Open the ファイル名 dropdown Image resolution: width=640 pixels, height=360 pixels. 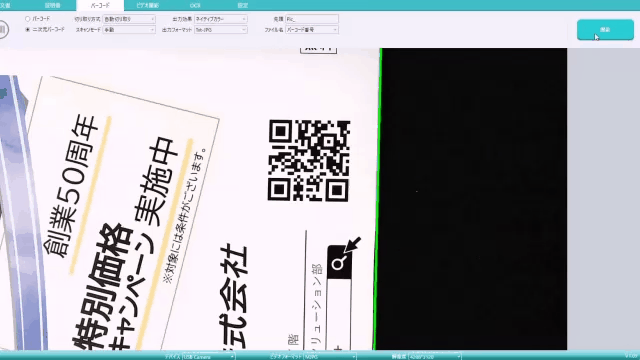click(312, 30)
